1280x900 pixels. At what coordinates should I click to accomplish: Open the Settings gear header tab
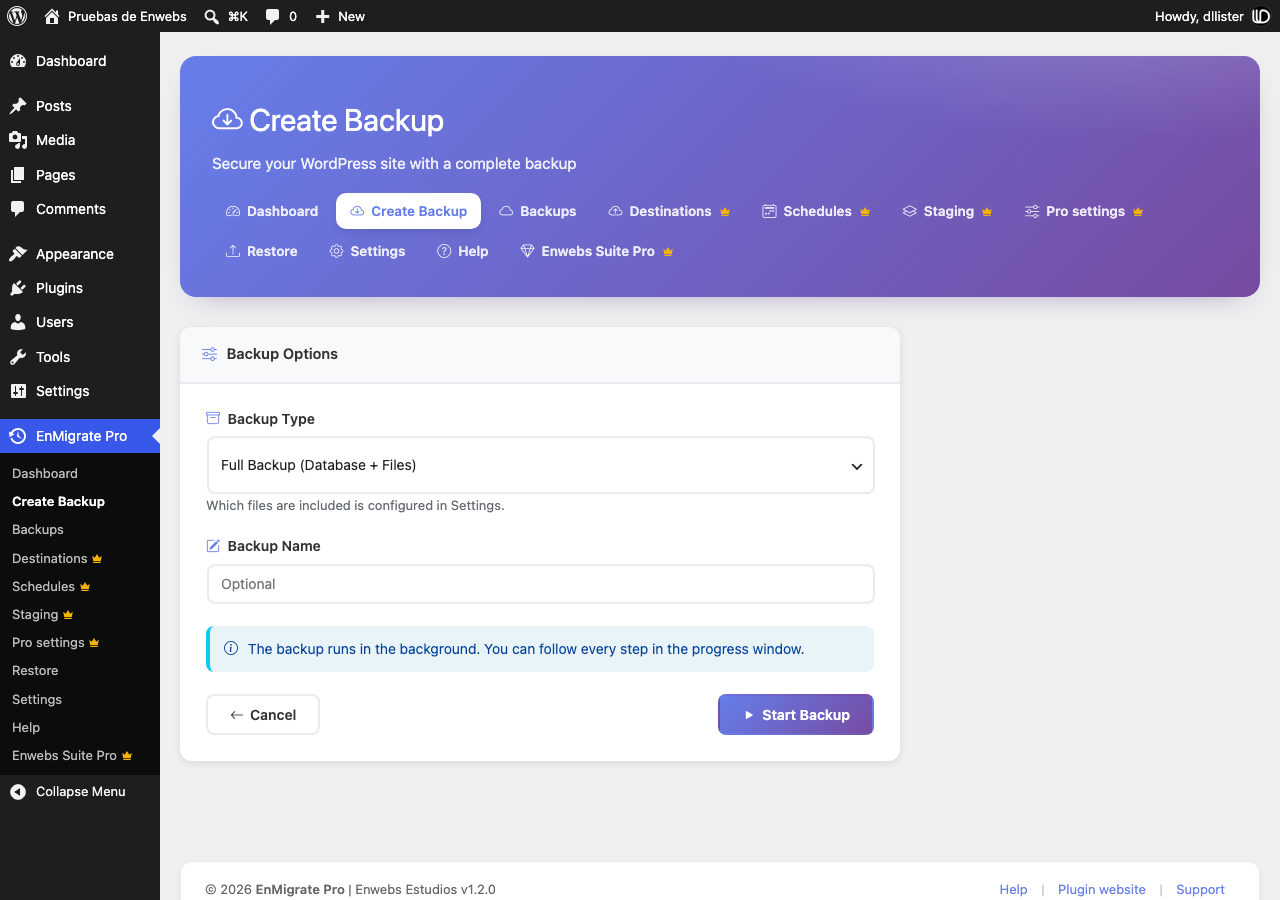pyautogui.click(x=367, y=251)
